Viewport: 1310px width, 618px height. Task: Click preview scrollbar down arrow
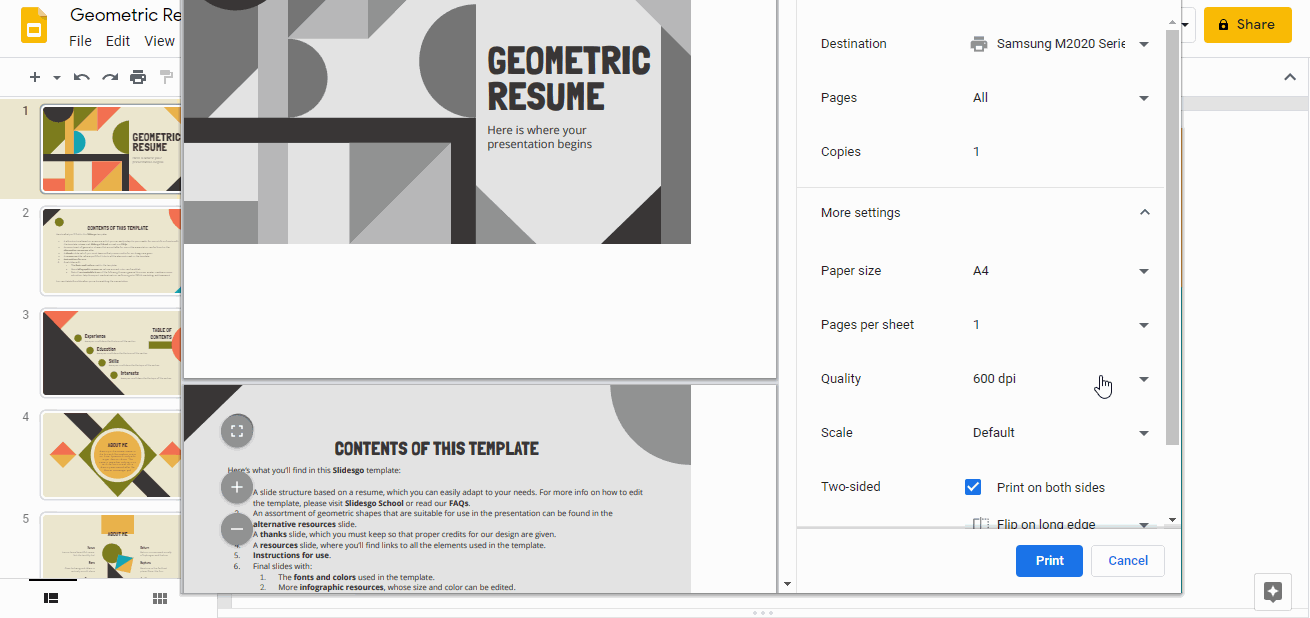(x=787, y=584)
